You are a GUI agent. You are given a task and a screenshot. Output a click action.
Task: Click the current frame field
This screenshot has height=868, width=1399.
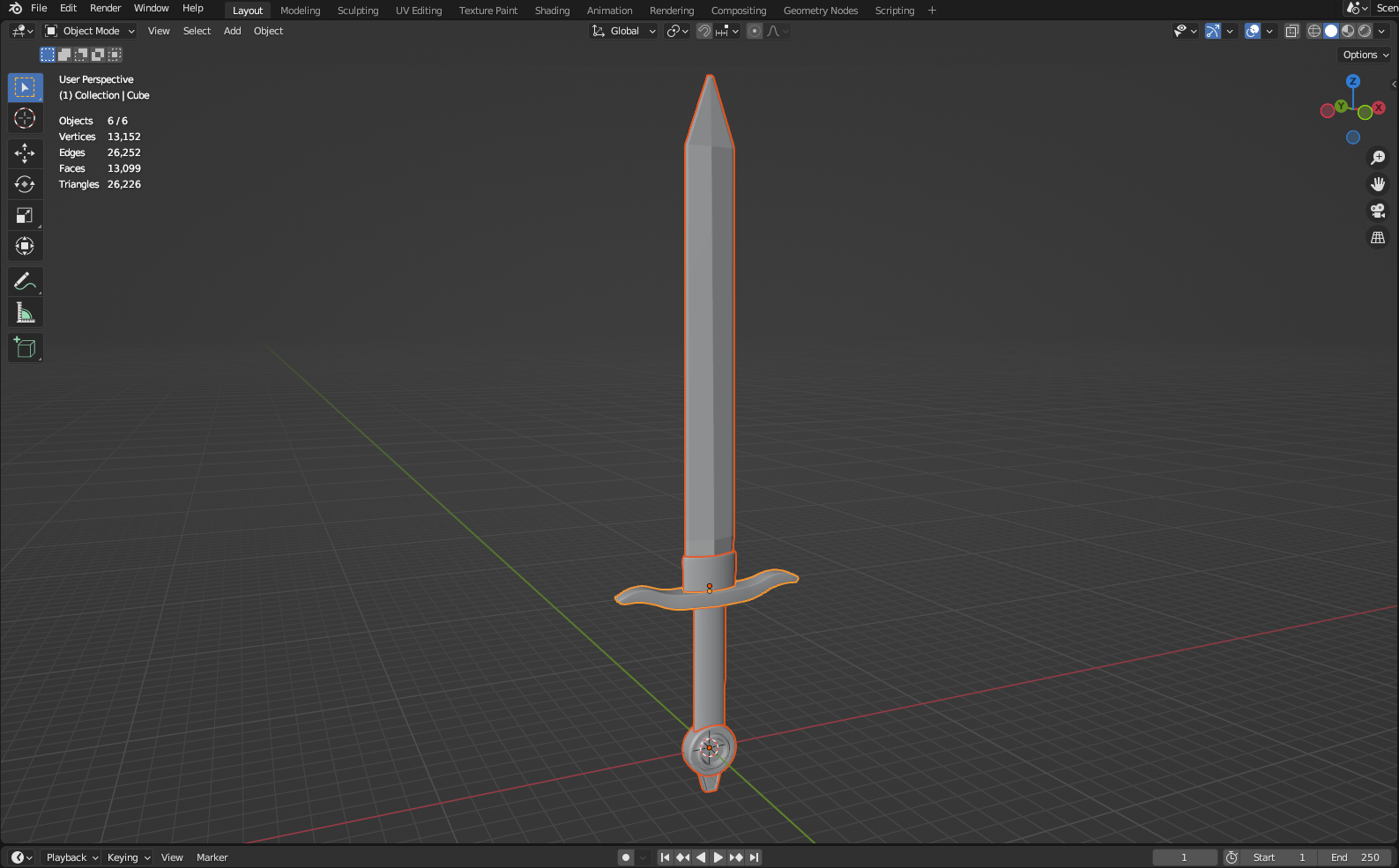[x=1185, y=857]
